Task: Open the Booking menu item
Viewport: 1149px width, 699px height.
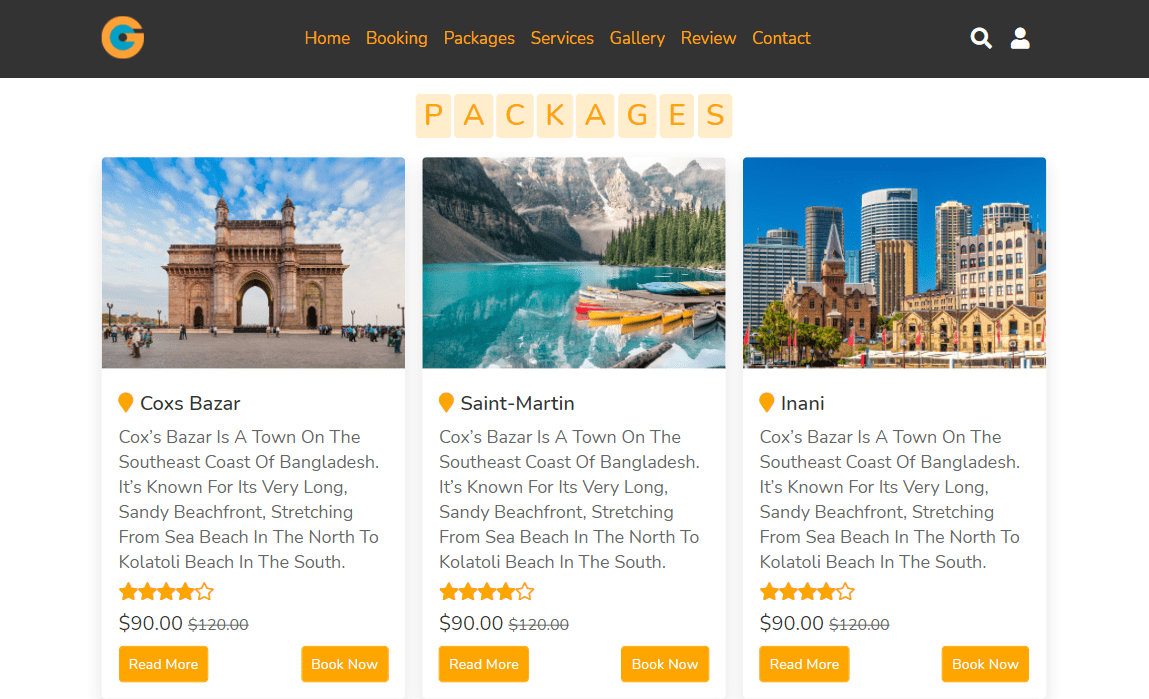Action: pyautogui.click(x=396, y=38)
